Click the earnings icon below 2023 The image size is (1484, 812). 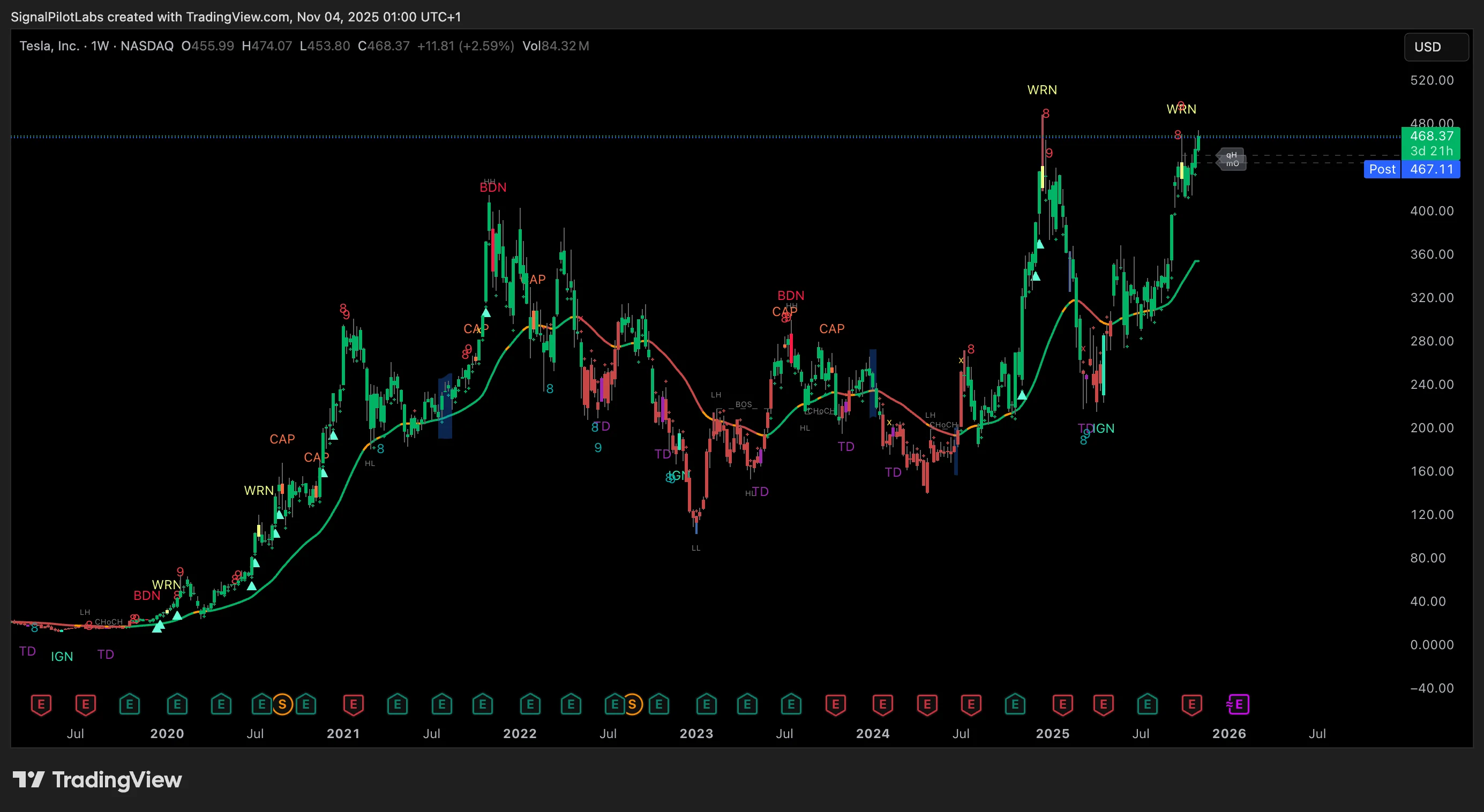706,704
